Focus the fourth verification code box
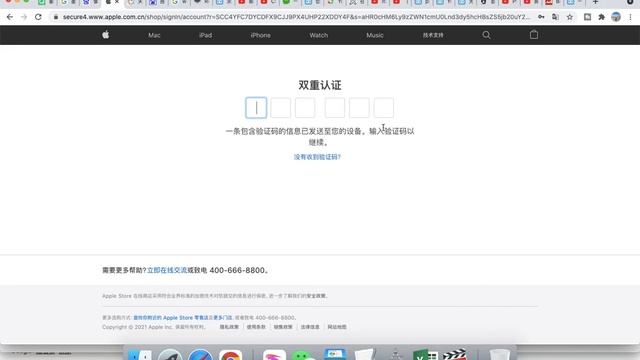 335,108
